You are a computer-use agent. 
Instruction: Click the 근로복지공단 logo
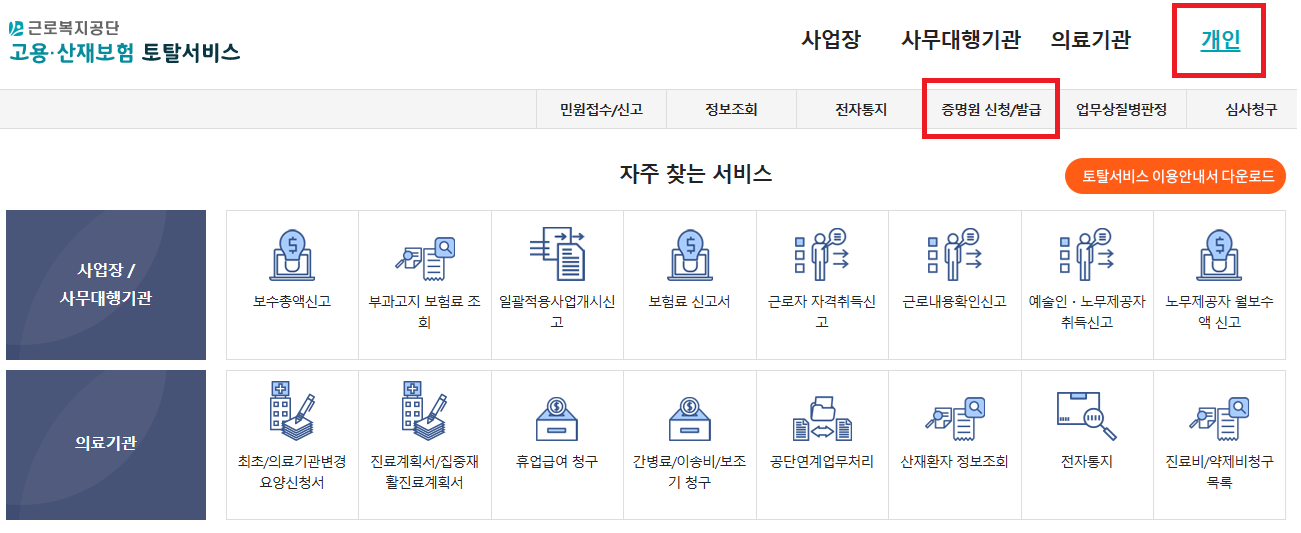(64, 27)
